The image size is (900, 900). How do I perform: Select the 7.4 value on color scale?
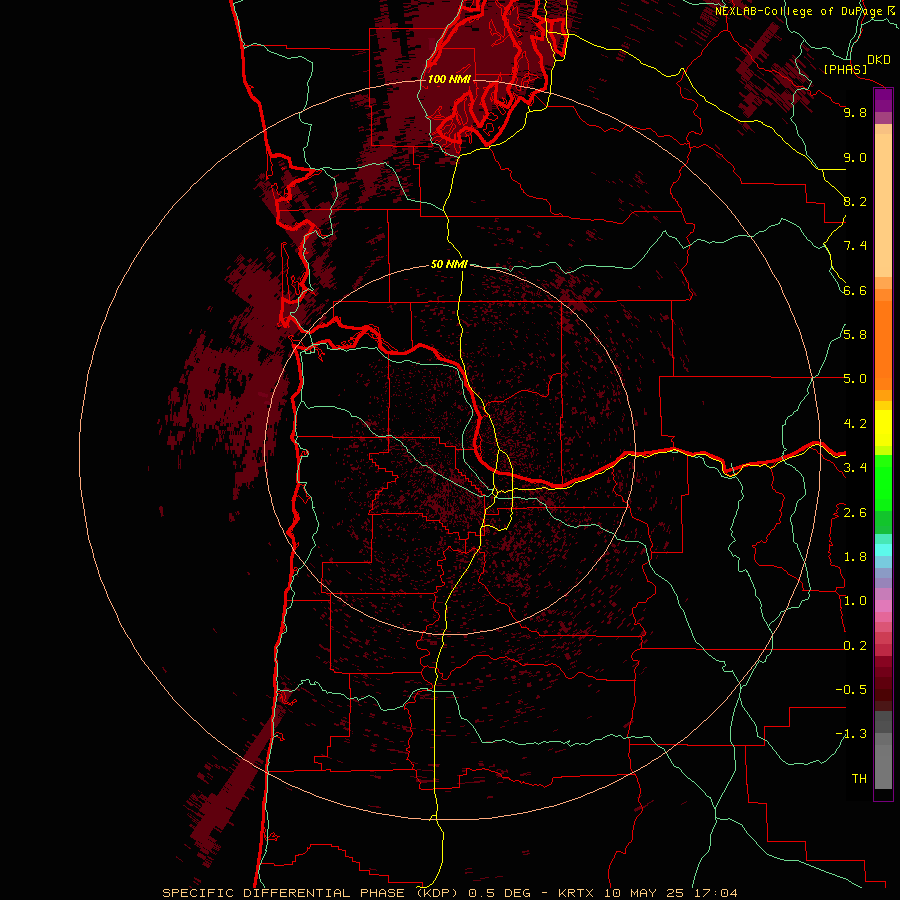[855, 246]
